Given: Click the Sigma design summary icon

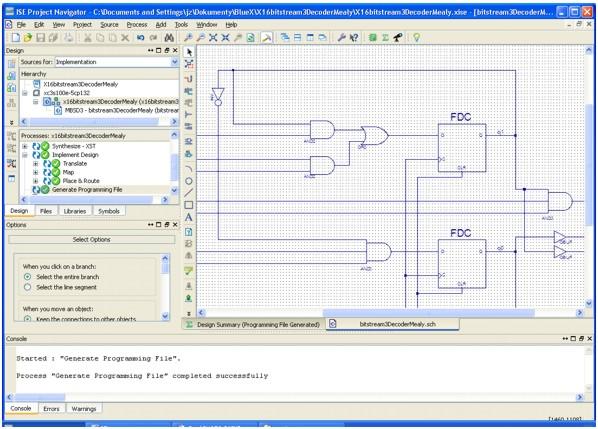Looking at the screenshot, I should (386, 37).
